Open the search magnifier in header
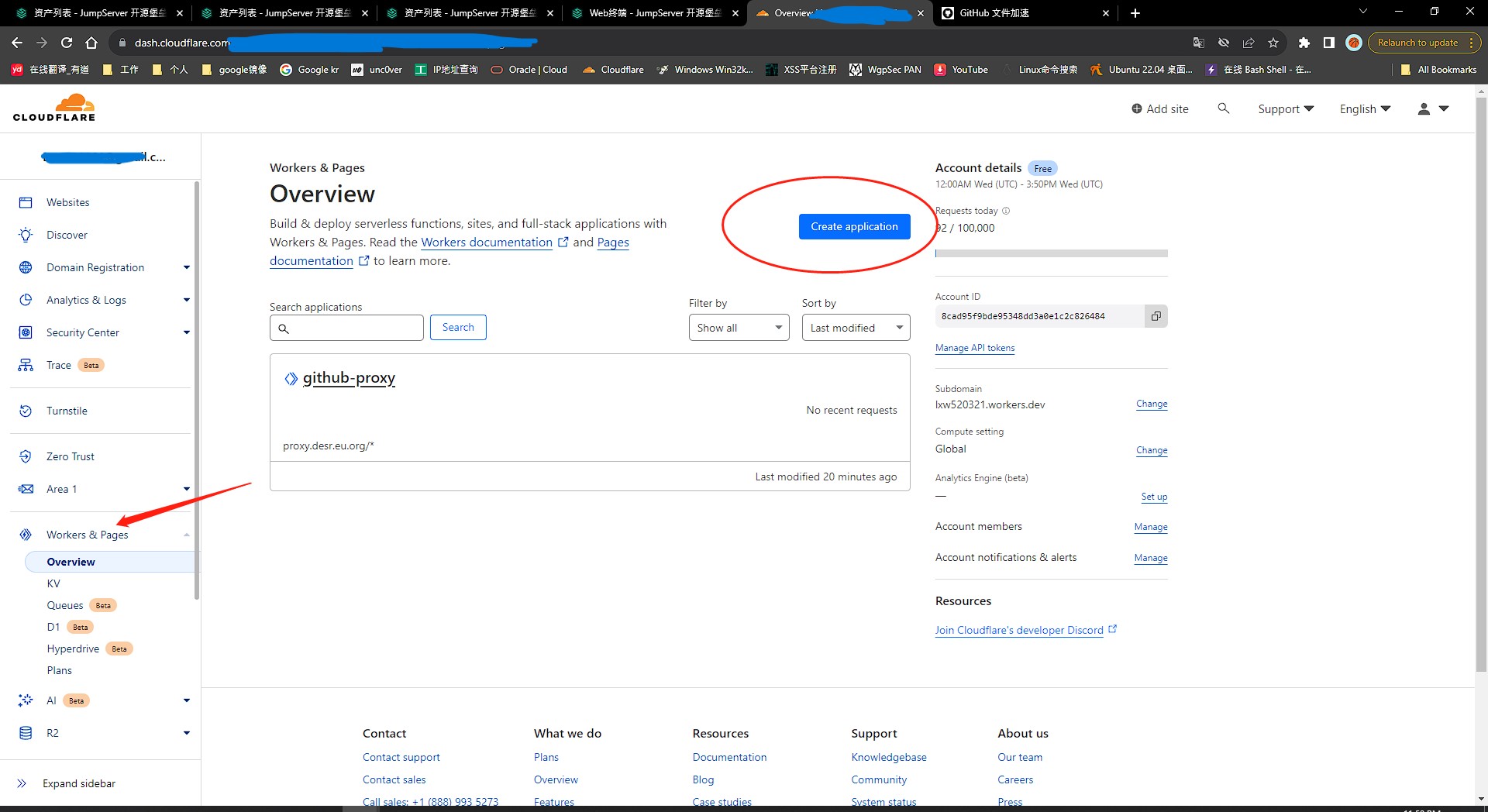The height and width of the screenshot is (812, 1488). pyautogui.click(x=1224, y=108)
